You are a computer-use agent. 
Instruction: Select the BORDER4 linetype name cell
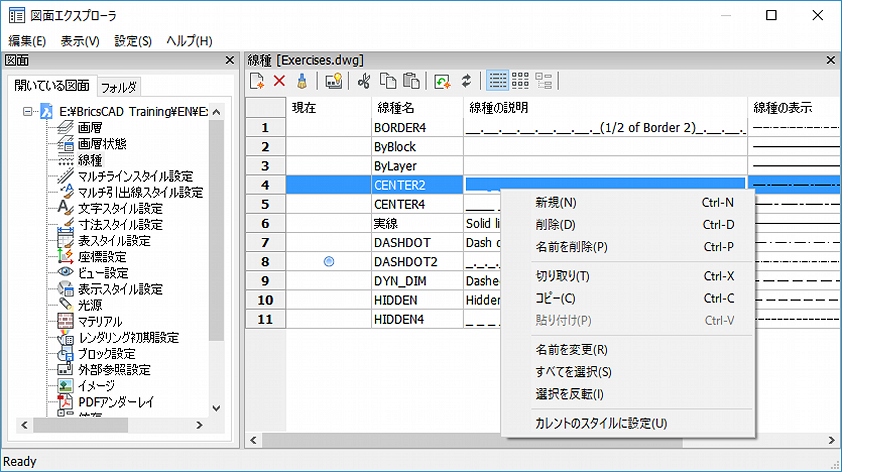click(417, 128)
